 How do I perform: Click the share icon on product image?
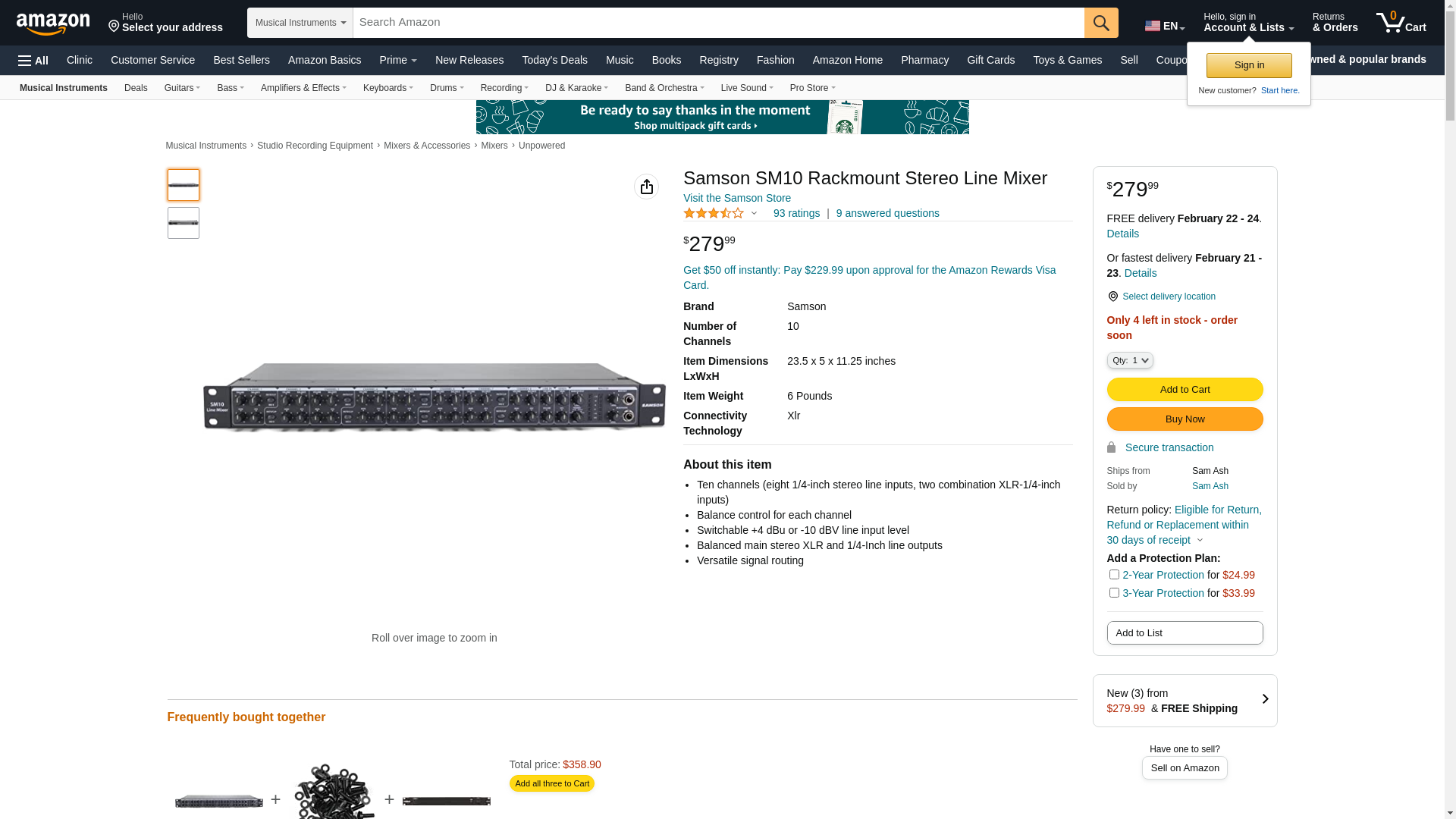[x=646, y=187]
